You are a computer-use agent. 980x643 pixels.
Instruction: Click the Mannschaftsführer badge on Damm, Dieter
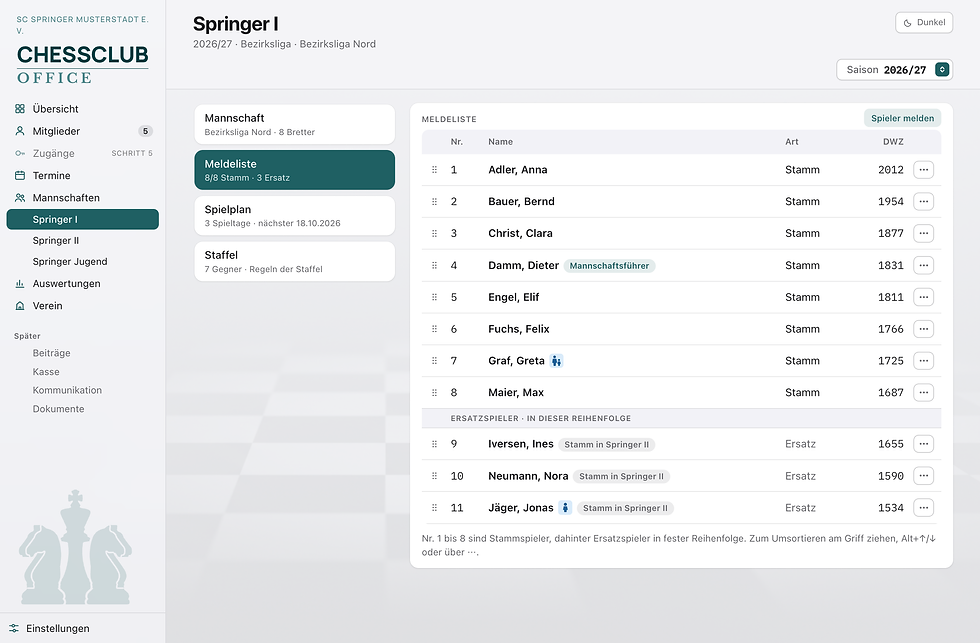click(x=609, y=266)
